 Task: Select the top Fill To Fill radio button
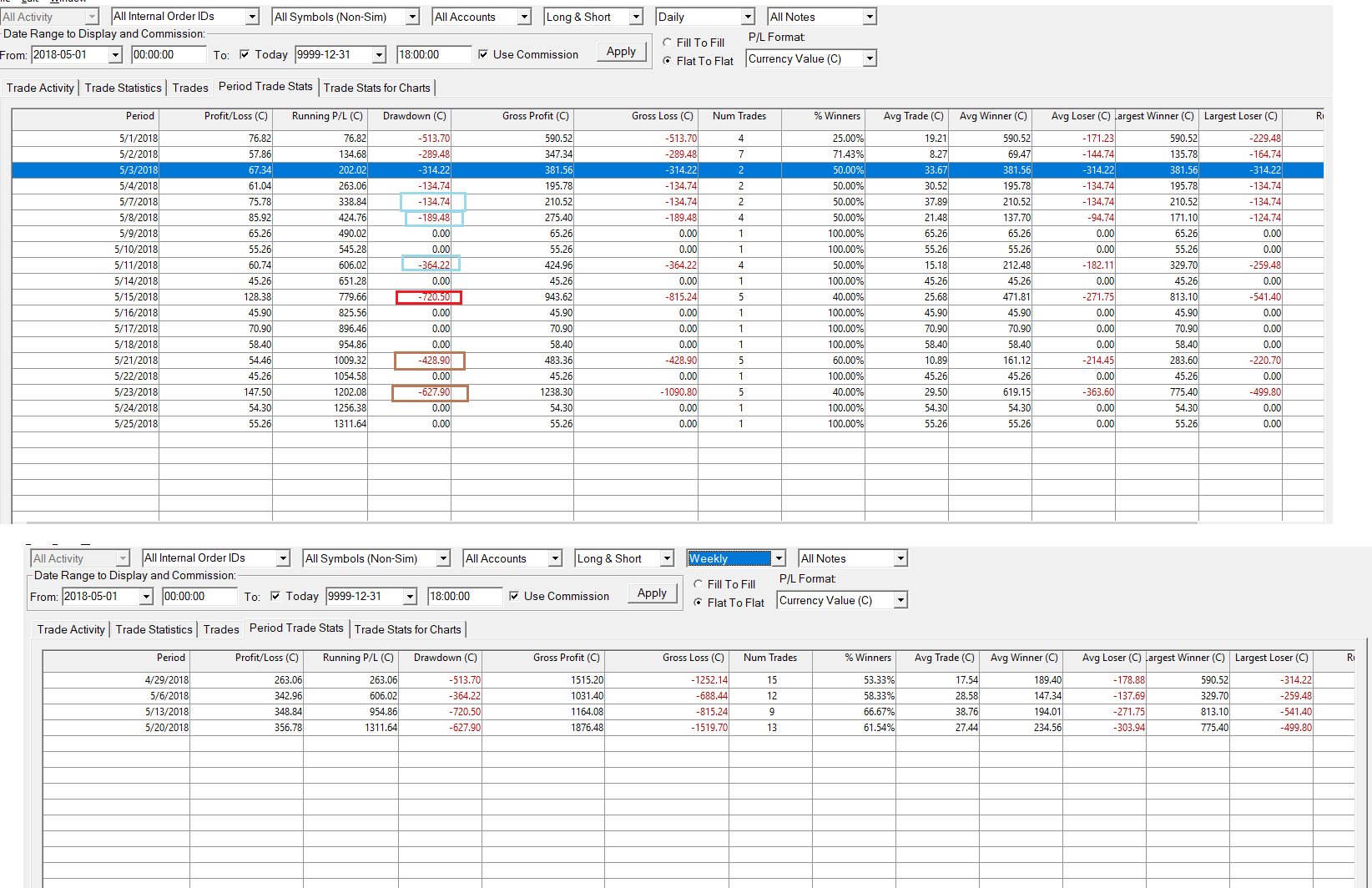(668, 43)
